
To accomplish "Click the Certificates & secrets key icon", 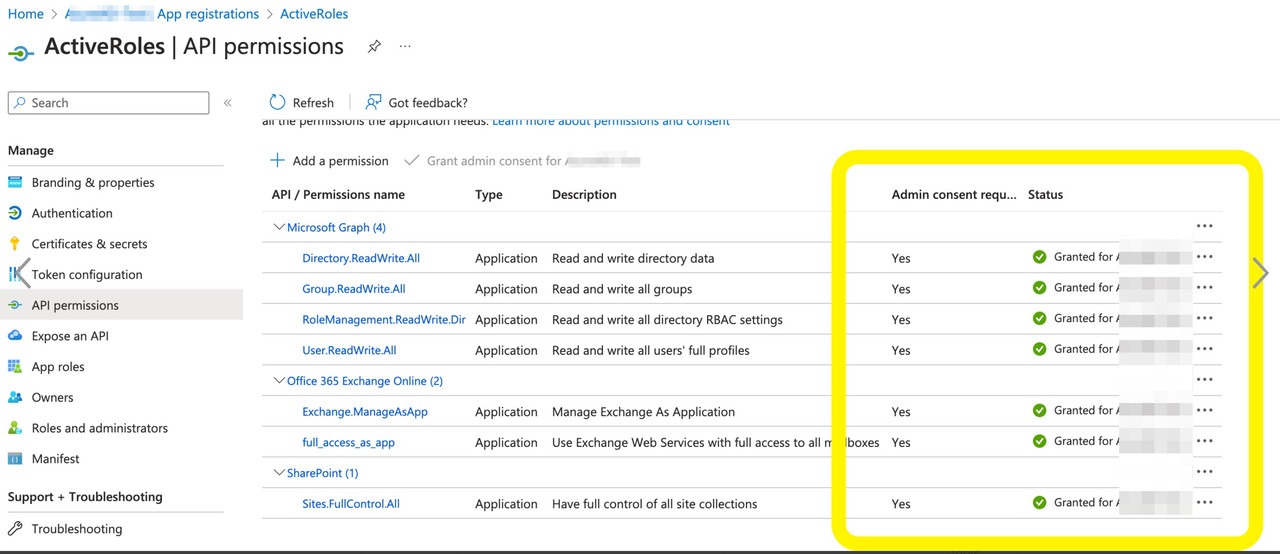I will click(15, 244).
